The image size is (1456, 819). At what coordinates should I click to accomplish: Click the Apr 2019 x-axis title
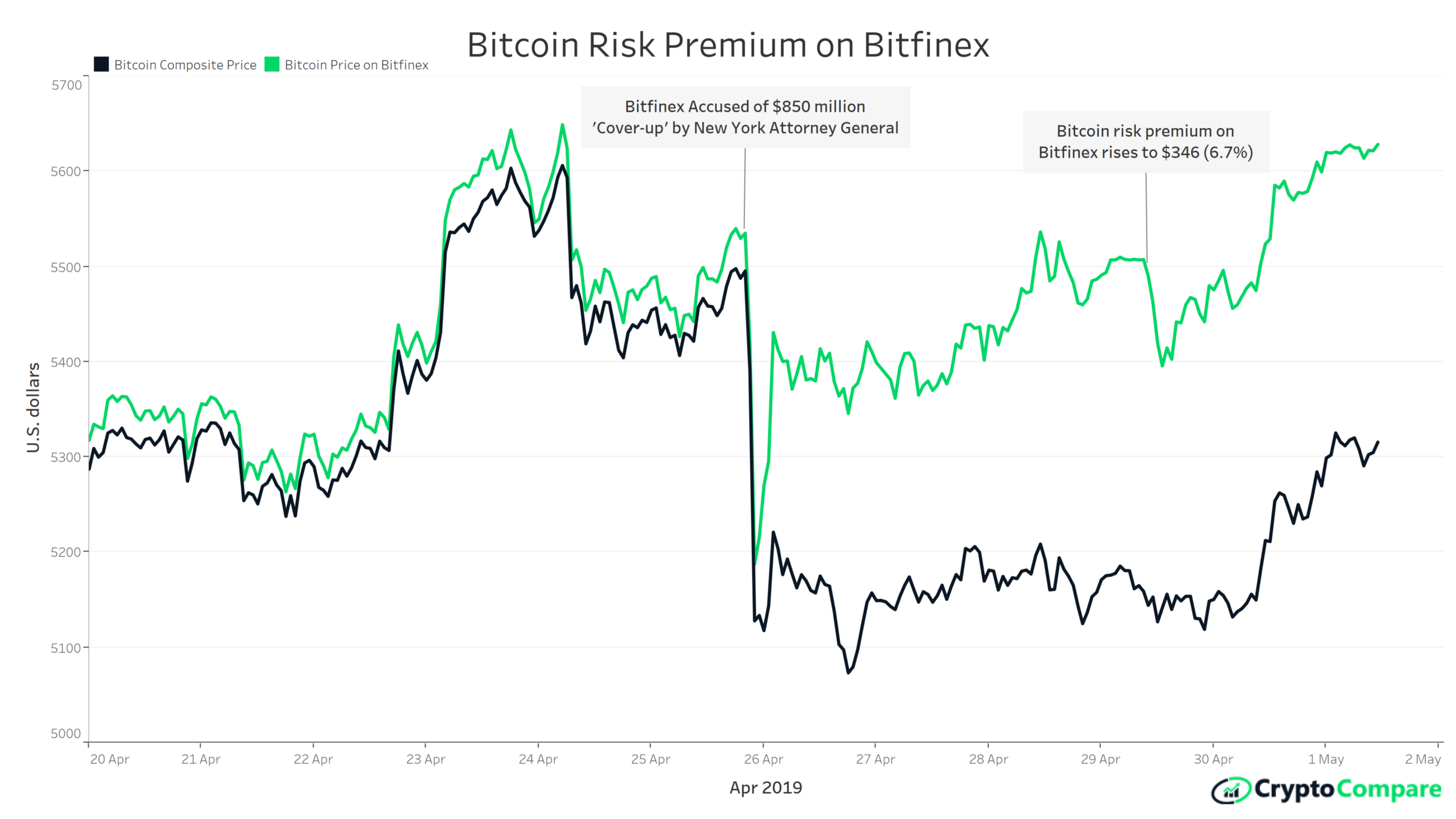click(x=766, y=787)
